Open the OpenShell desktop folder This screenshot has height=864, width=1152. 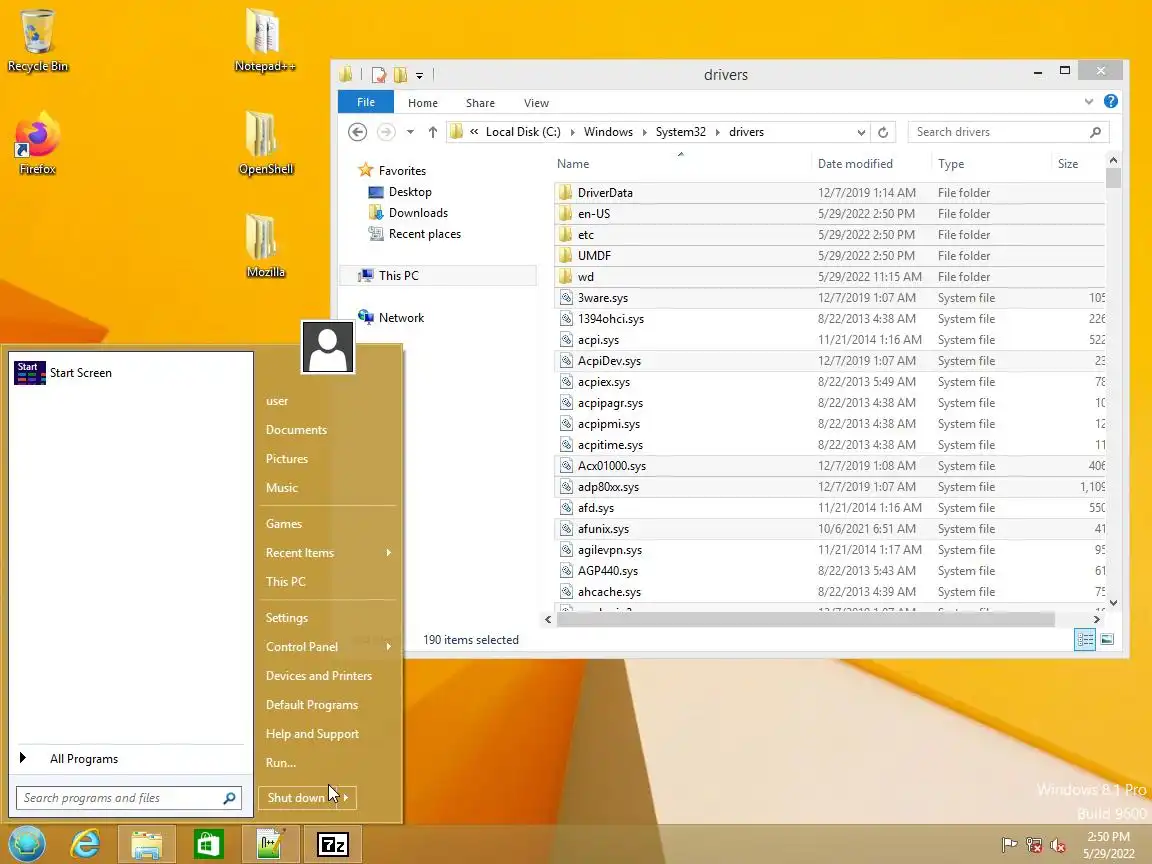coord(264,143)
